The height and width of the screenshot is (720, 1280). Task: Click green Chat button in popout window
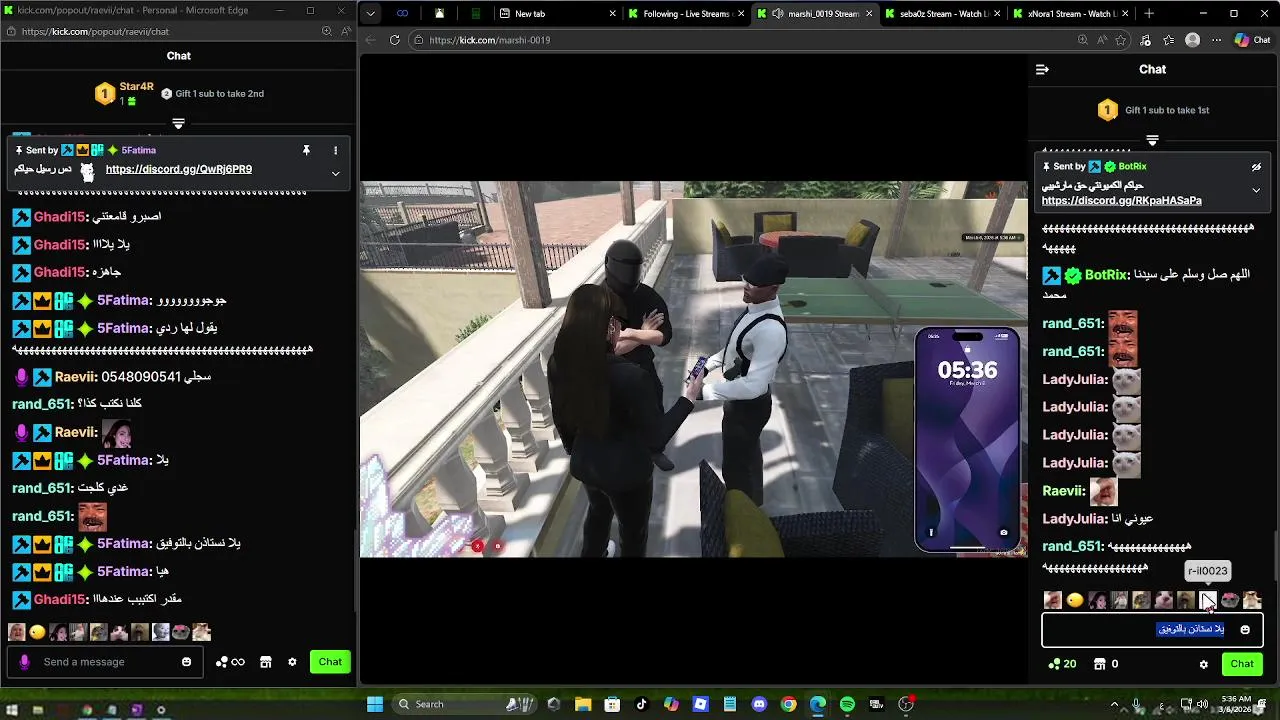point(330,662)
